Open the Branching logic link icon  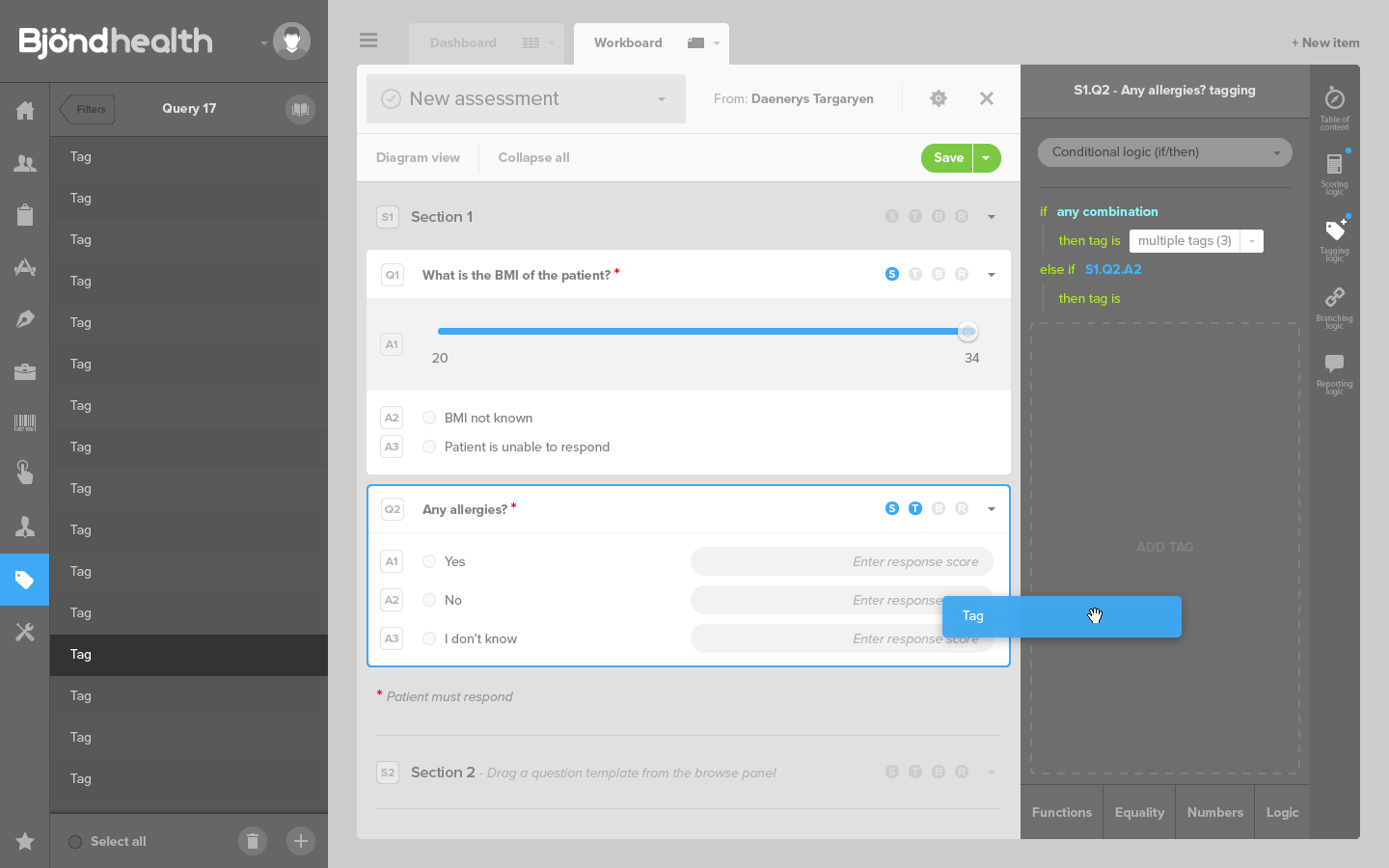1334,298
